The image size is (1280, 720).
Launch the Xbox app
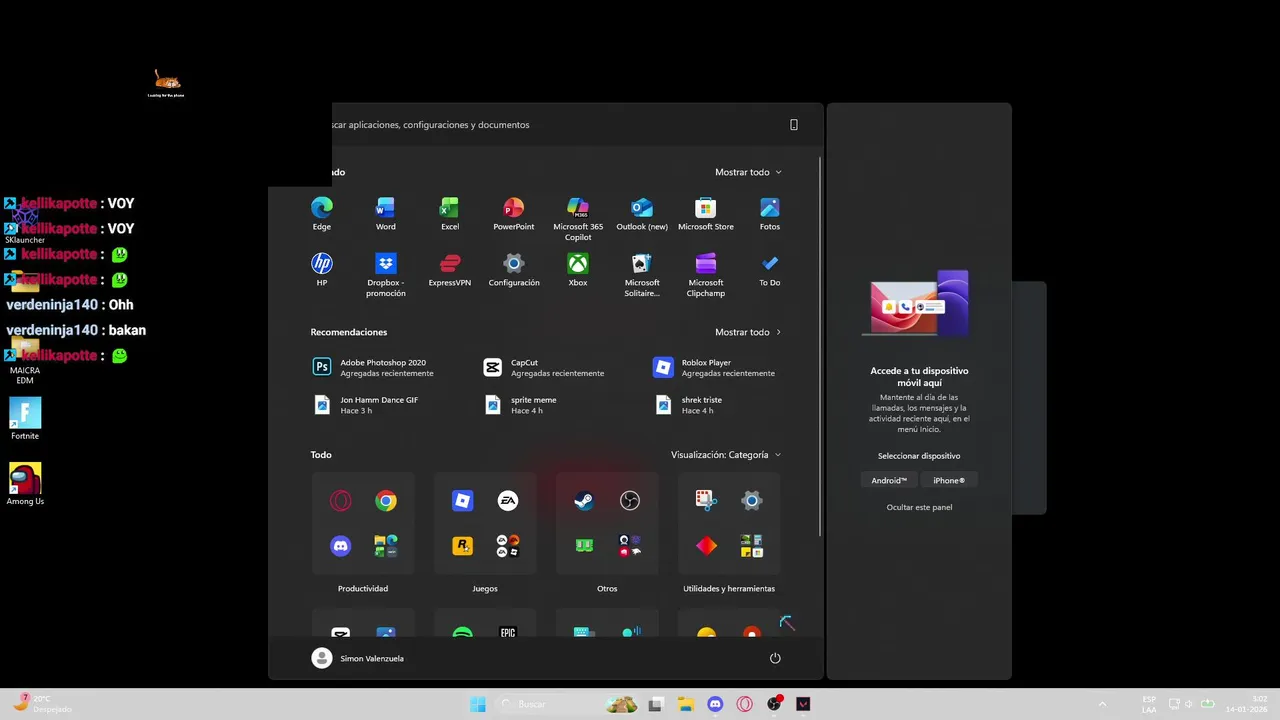coord(578,270)
